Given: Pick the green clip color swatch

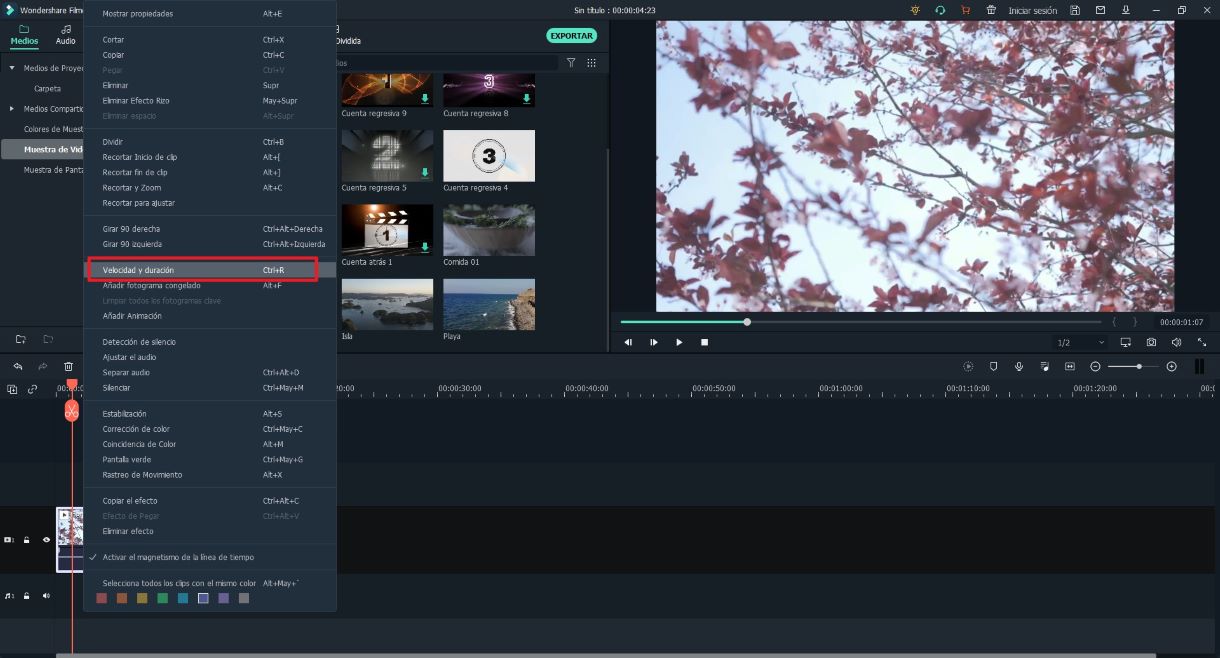Looking at the screenshot, I should pos(162,598).
